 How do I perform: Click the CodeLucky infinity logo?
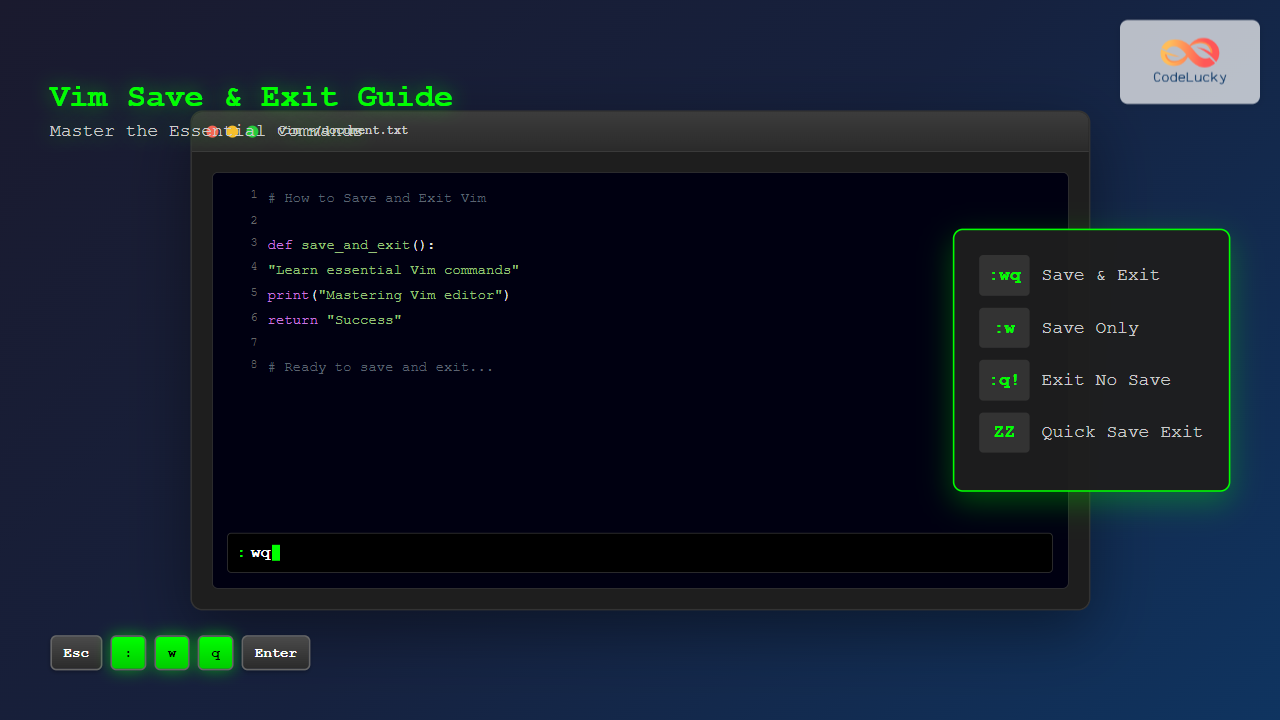(x=1189, y=52)
